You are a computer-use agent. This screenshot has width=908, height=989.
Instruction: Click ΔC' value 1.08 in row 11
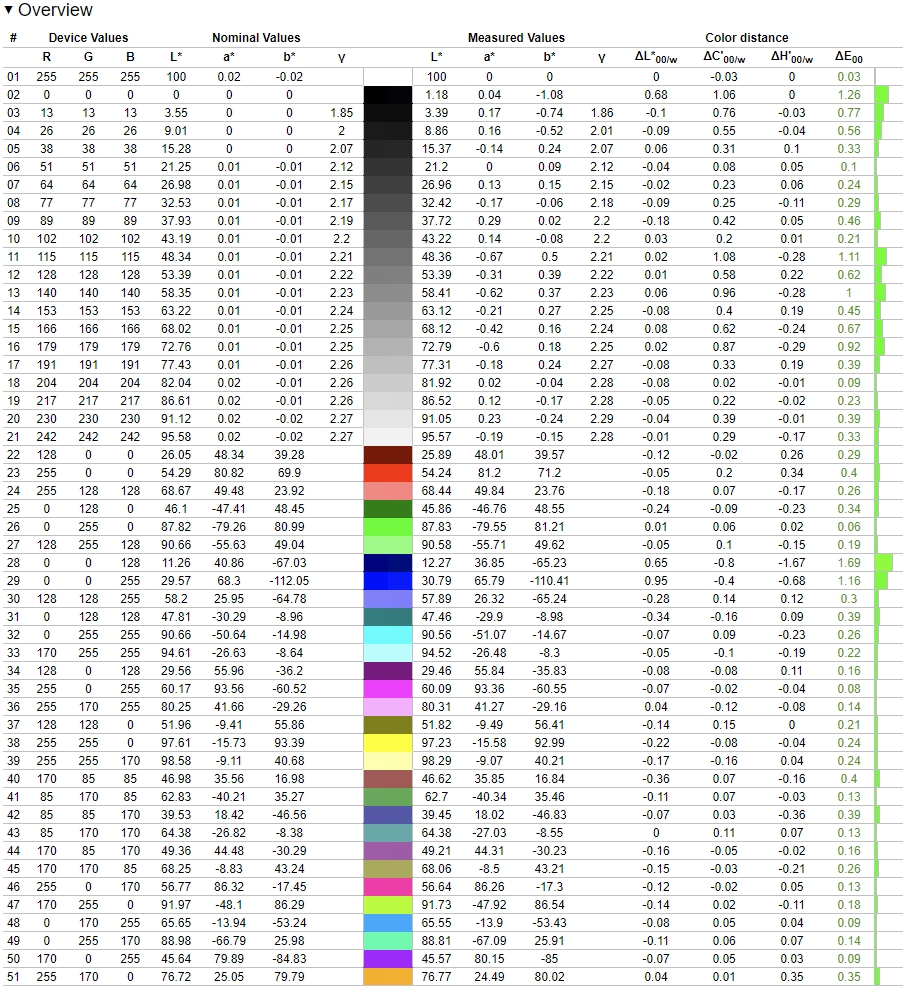[x=724, y=257]
